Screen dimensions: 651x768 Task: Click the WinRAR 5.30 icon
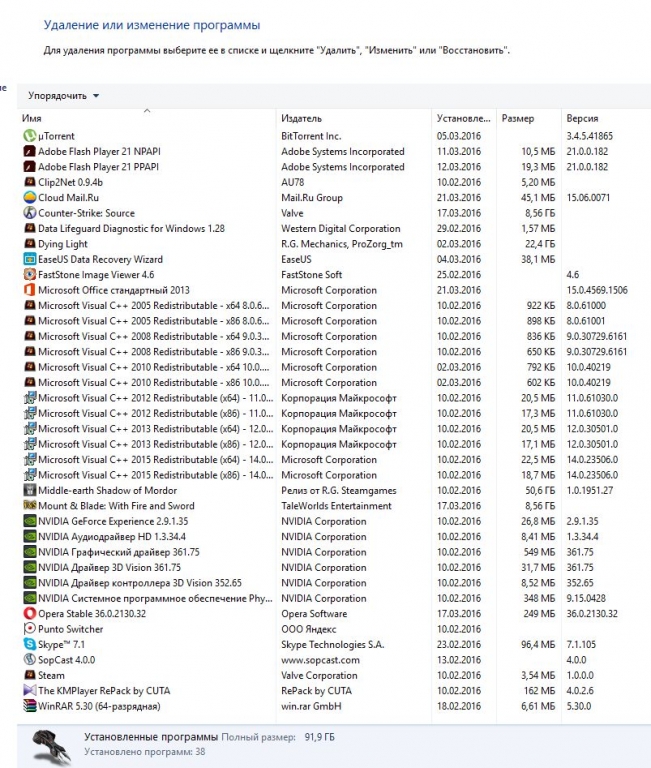(x=29, y=706)
